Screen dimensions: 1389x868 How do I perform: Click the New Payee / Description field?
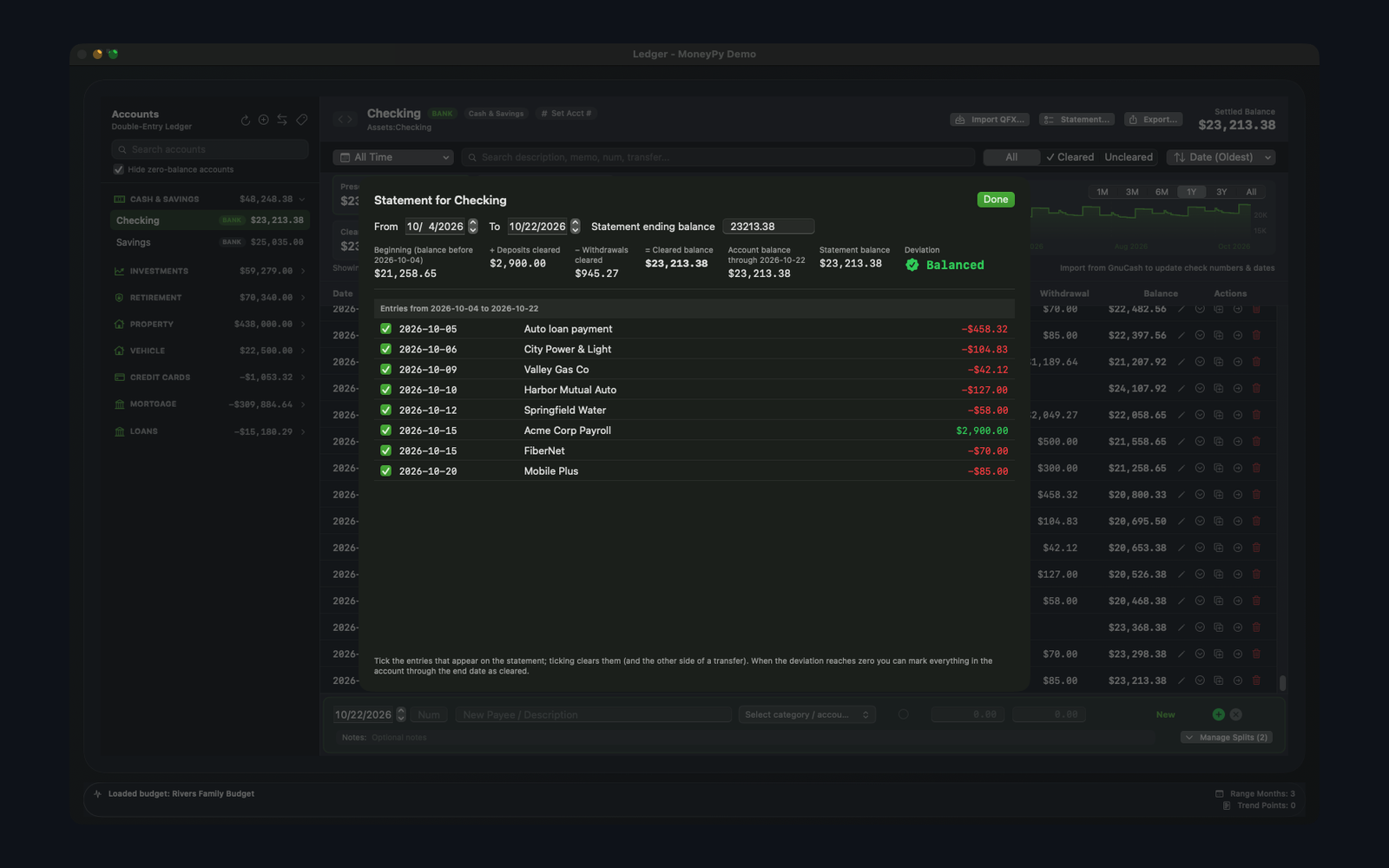click(x=594, y=714)
